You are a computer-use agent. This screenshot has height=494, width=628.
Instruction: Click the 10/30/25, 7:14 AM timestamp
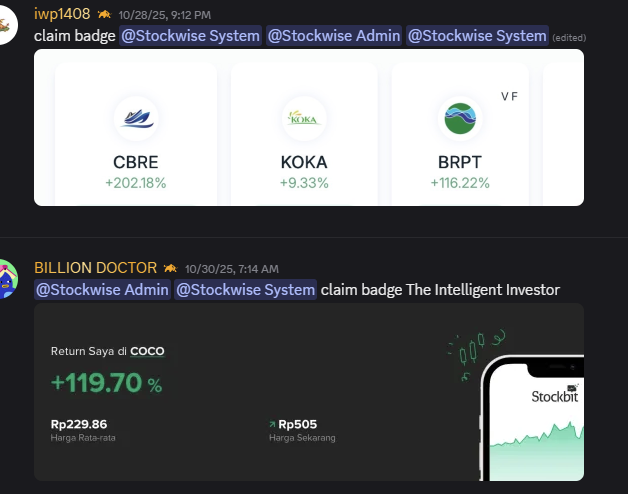[x=232, y=269]
